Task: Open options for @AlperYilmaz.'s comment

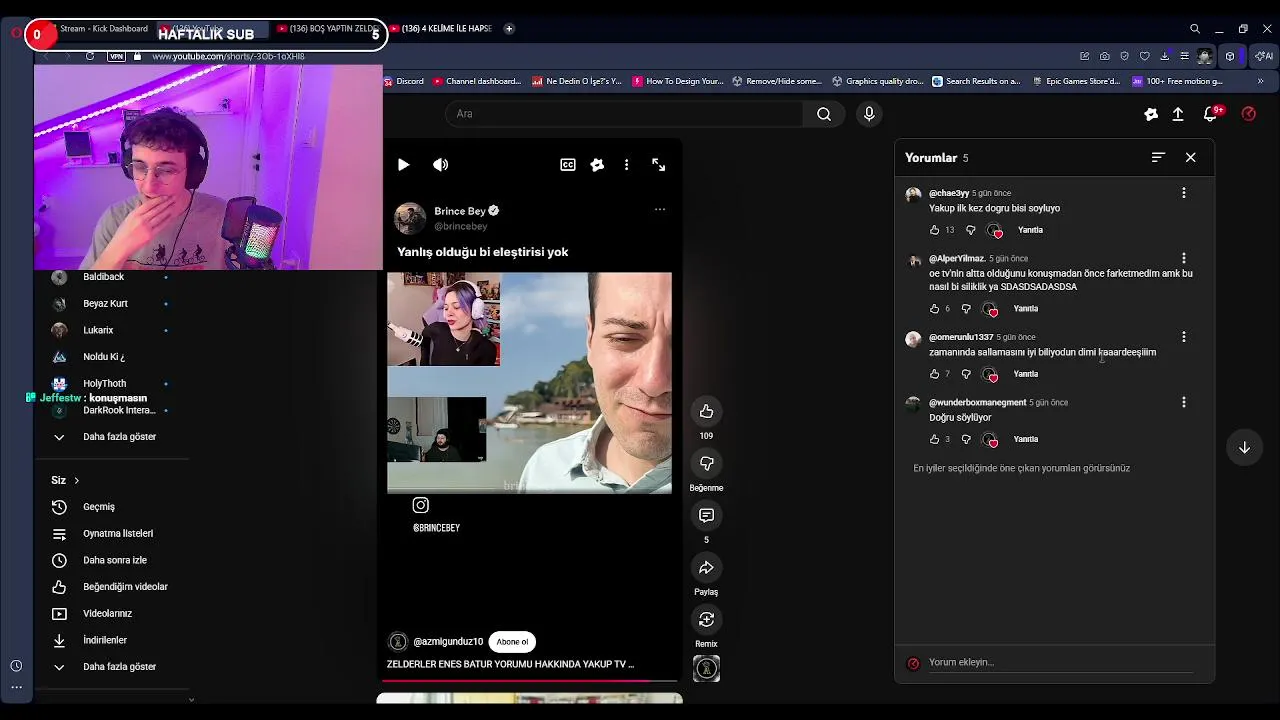Action: [1184, 258]
